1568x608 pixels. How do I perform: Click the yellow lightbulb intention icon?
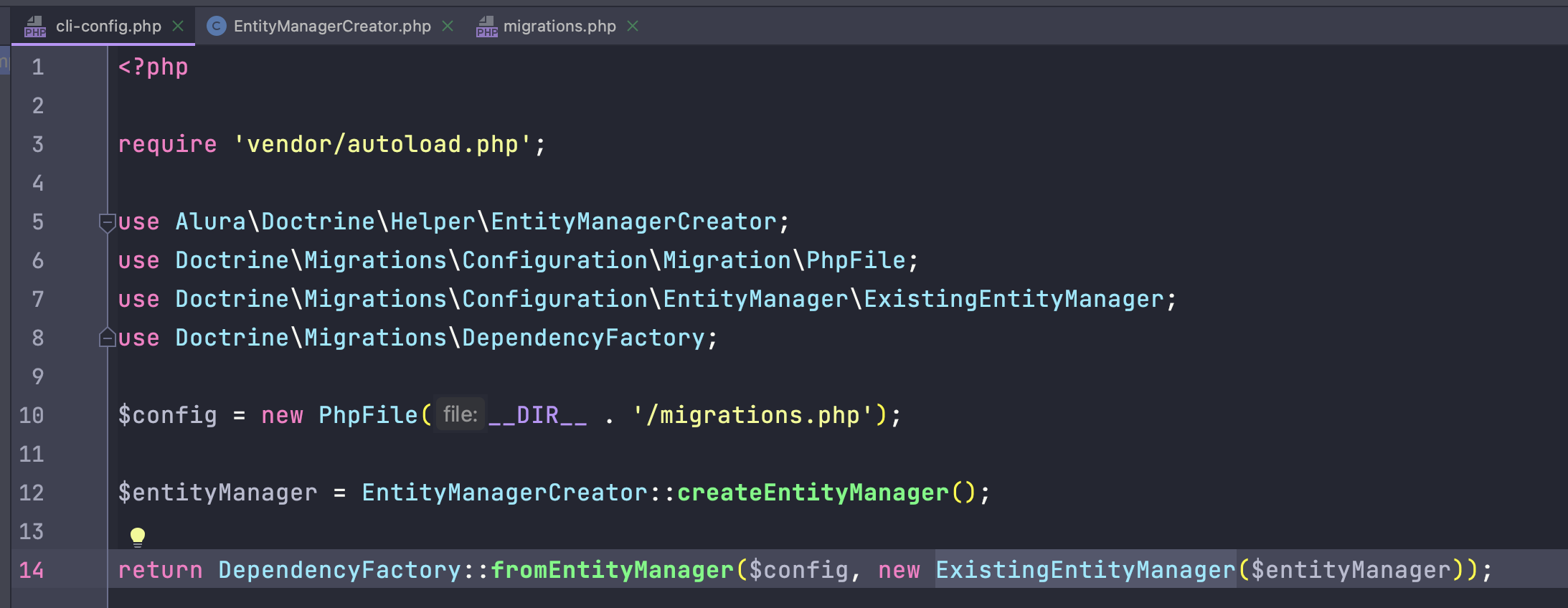pyautogui.click(x=138, y=537)
